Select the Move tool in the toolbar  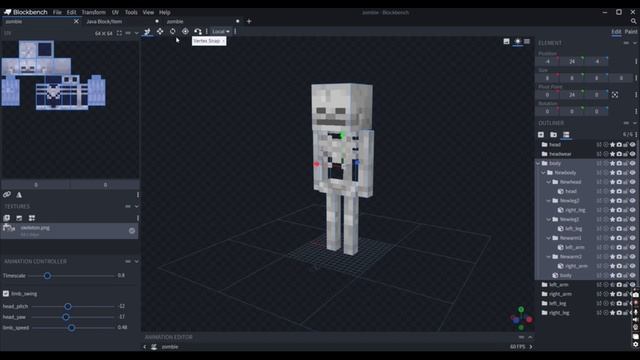pos(160,31)
